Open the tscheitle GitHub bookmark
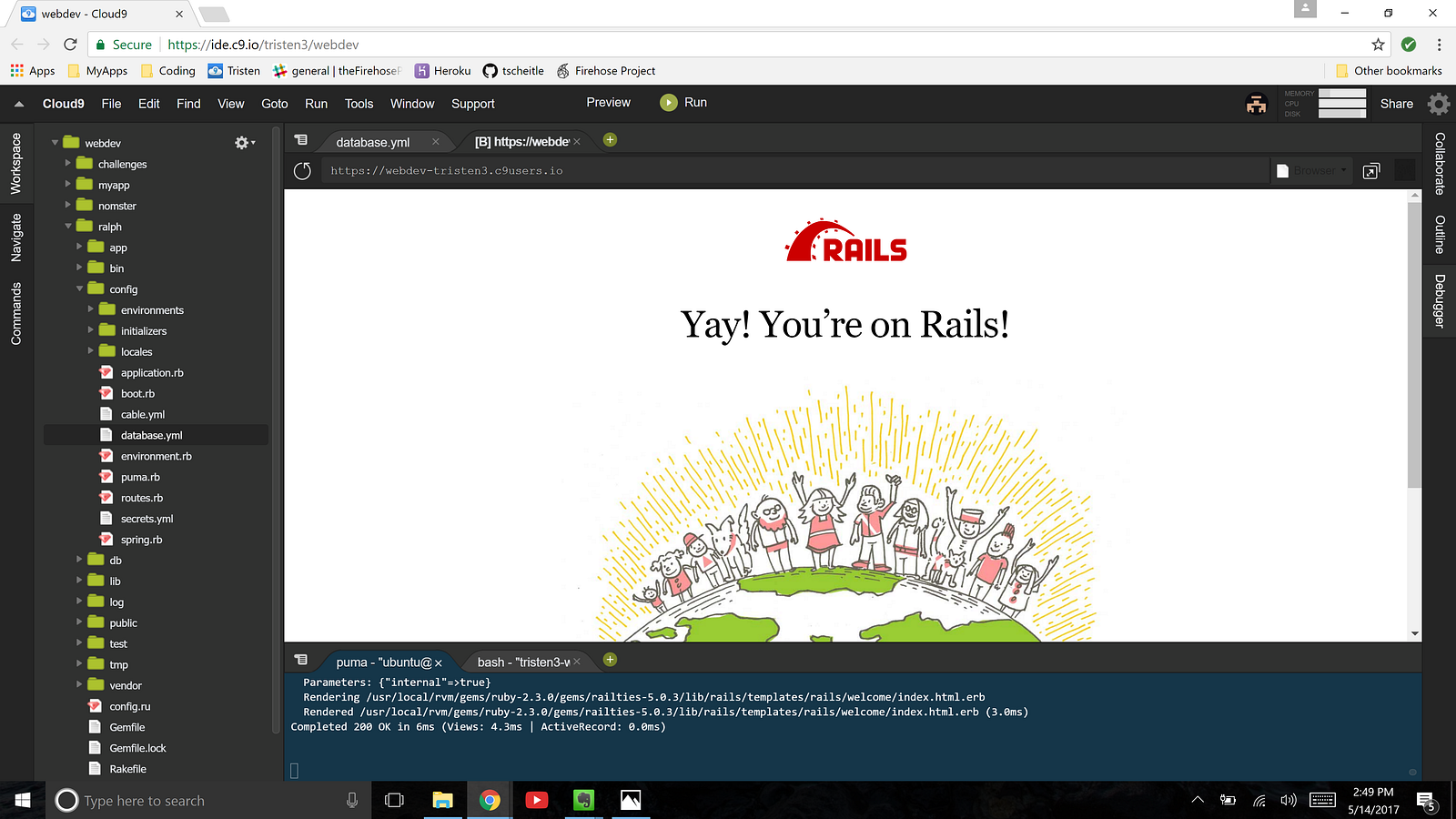1456x819 pixels. (513, 71)
